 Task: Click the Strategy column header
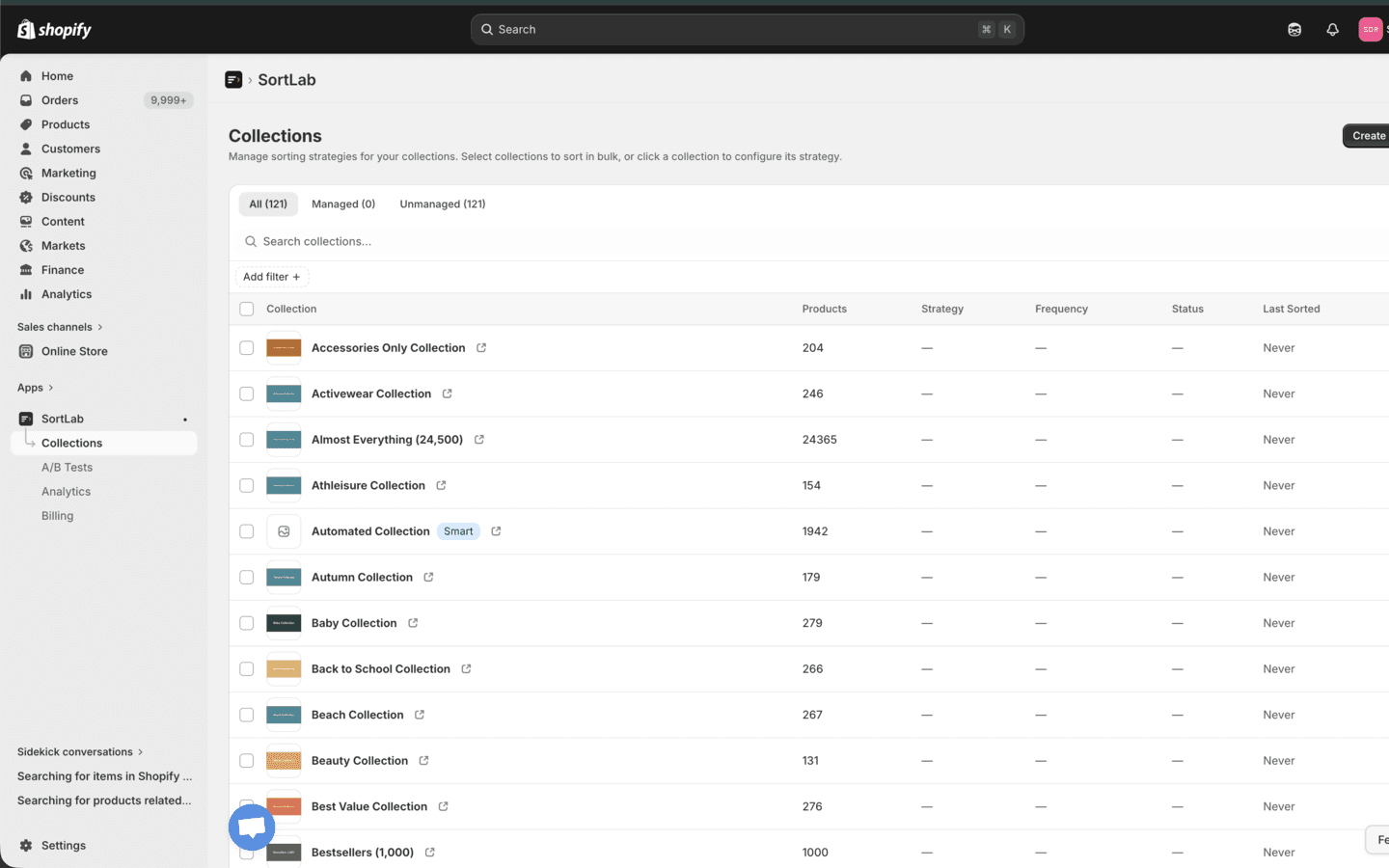pyautogui.click(x=942, y=309)
